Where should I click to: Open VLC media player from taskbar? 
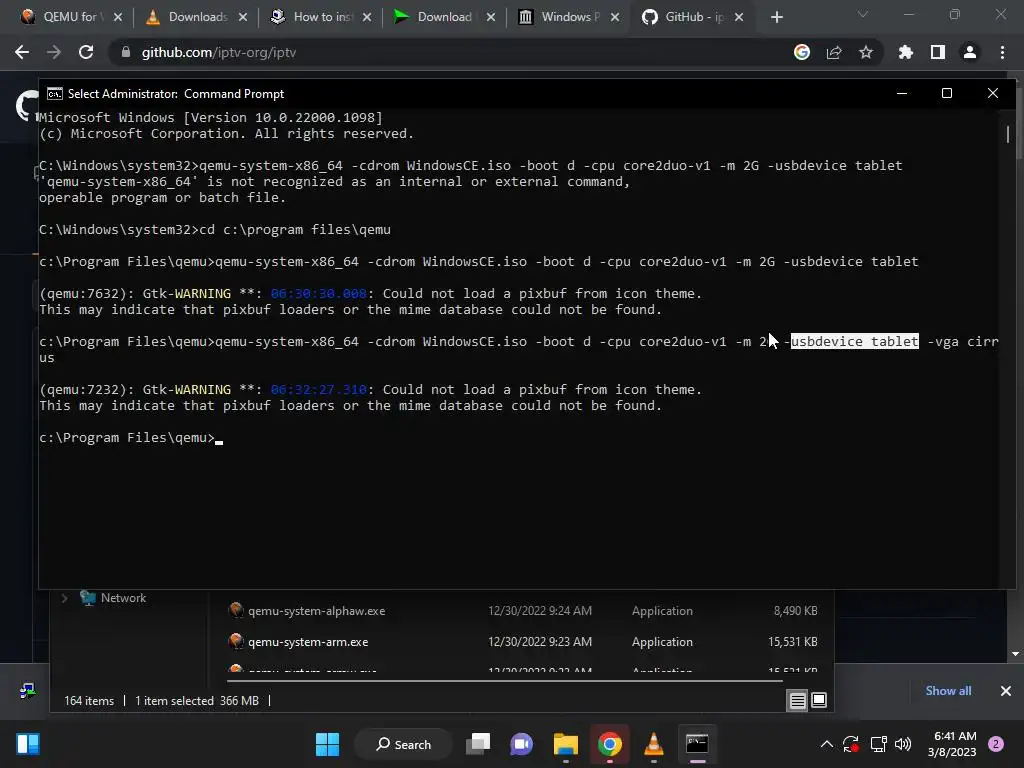[x=653, y=744]
